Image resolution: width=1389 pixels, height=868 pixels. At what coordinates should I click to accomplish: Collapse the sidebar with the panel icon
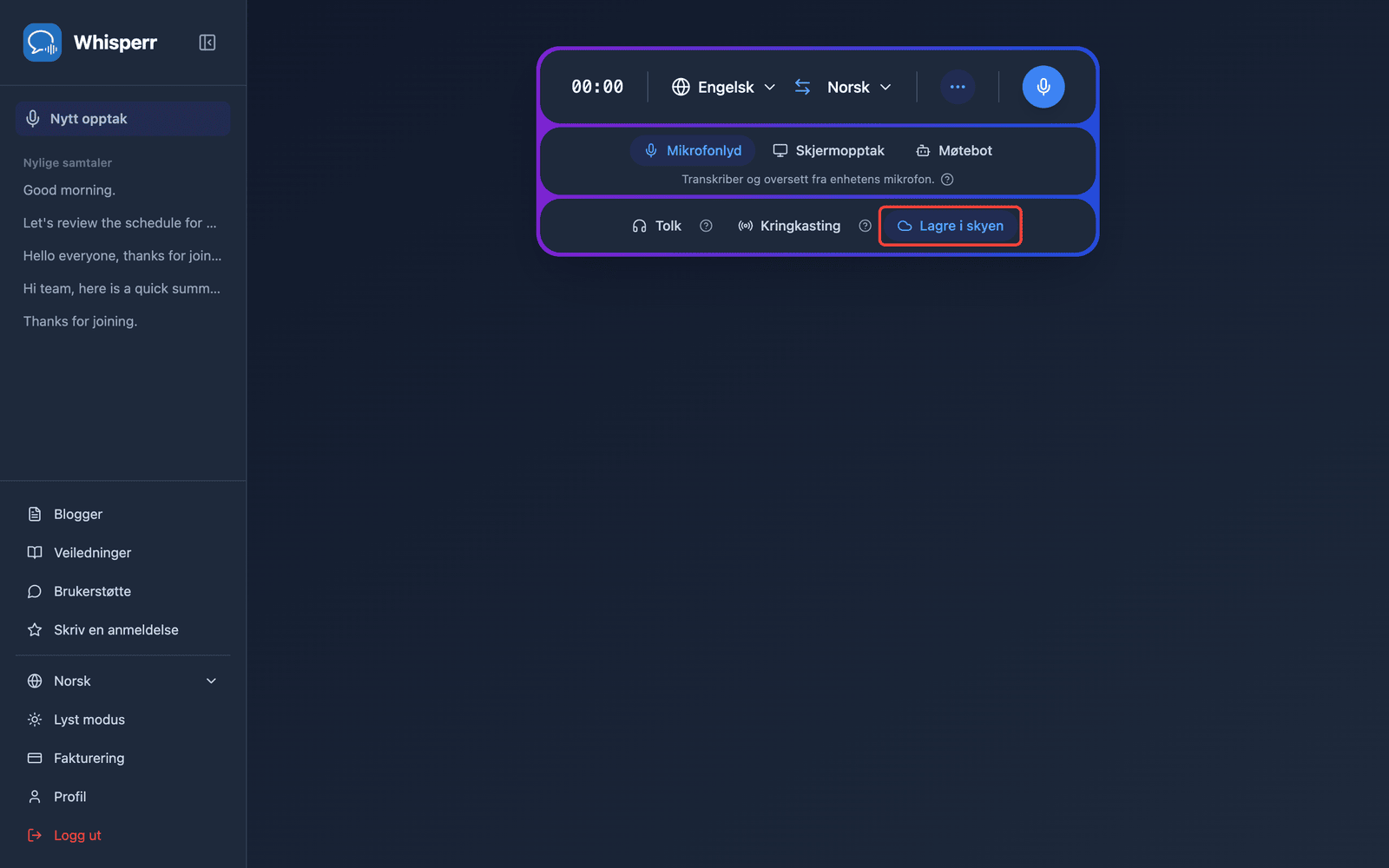(x=207, y=43)
